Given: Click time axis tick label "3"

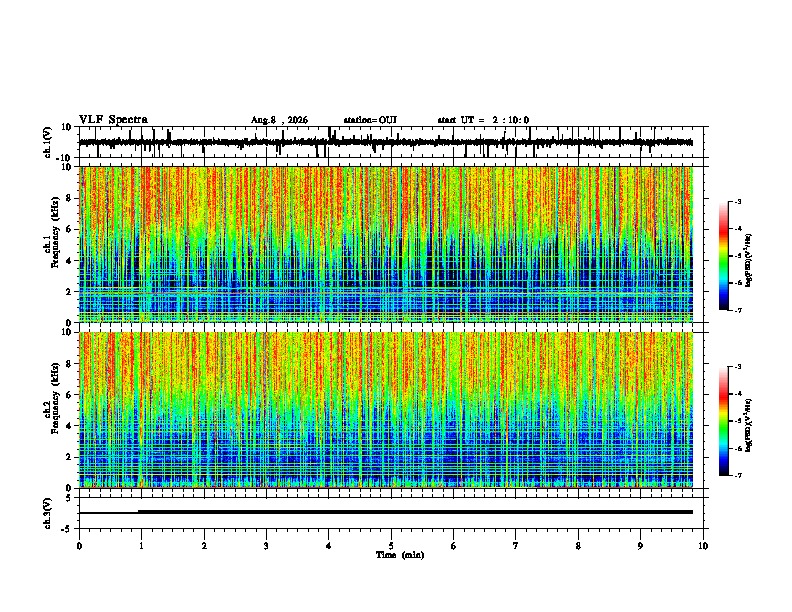Looking at the screenshot, I should click(x=266, y=546).
